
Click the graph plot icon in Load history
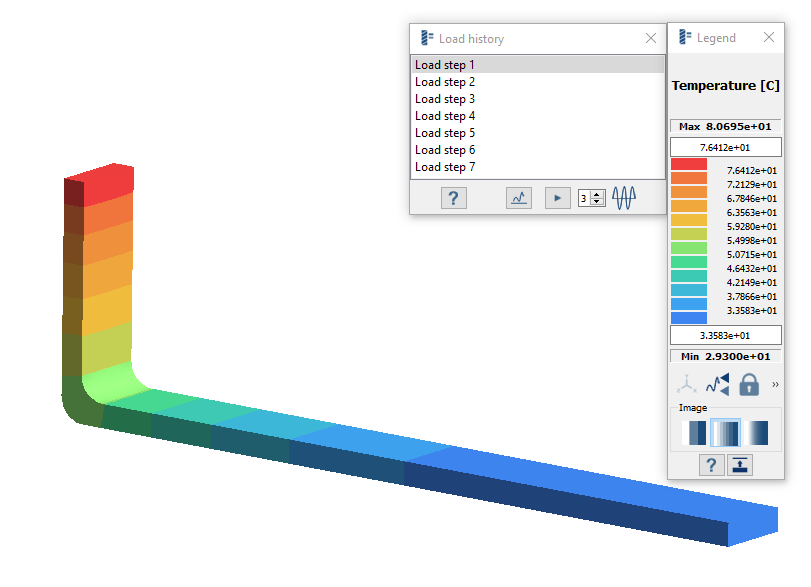[x=518, y=198]
